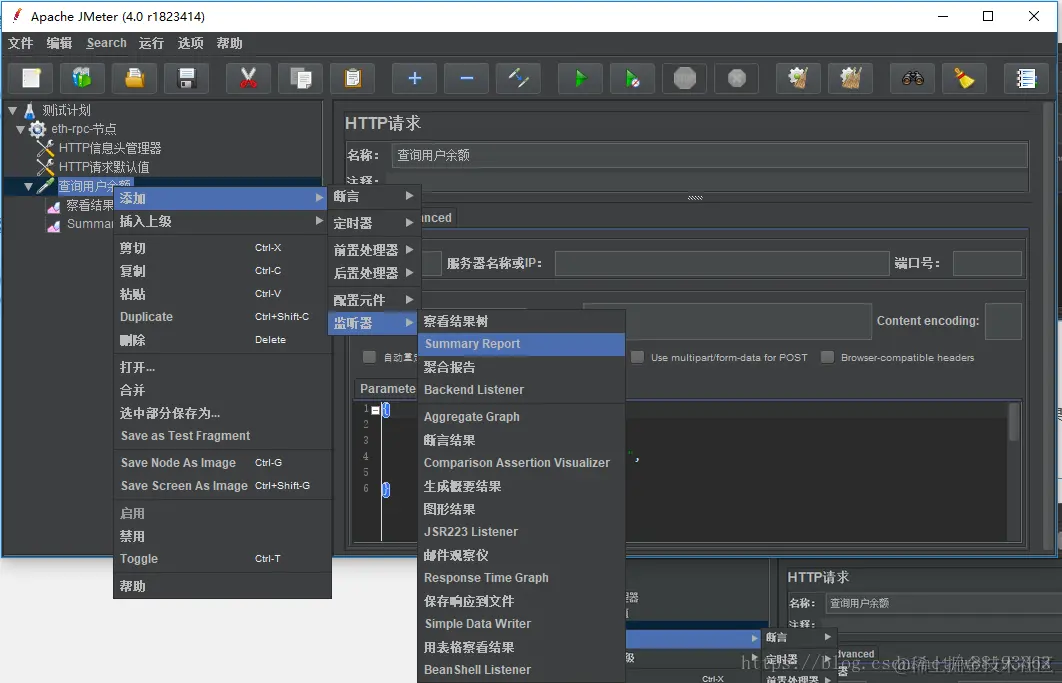Choose 聚合报告 listener

click(521, 367)
